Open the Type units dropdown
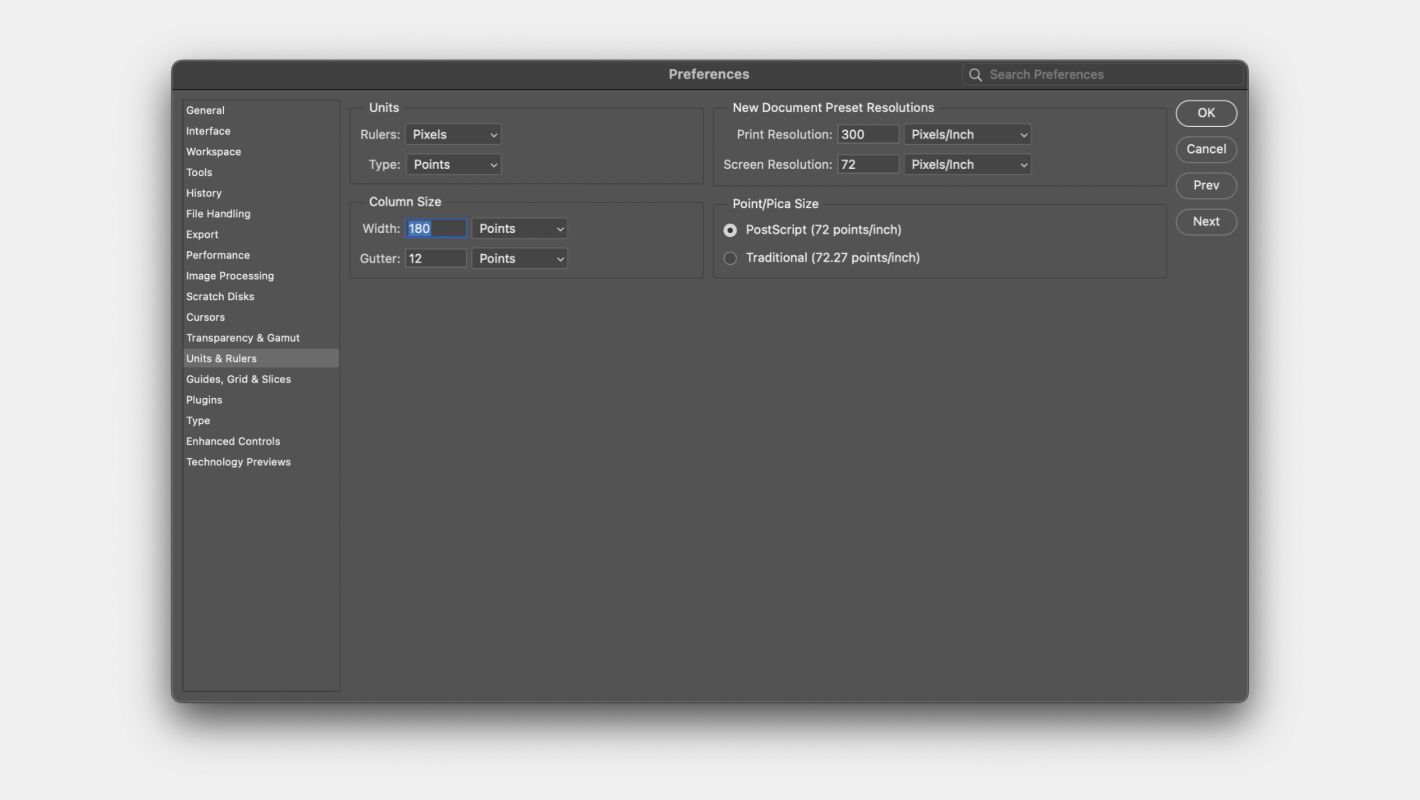The width and height of the screenshot is (1420, 800). [453, 165]
